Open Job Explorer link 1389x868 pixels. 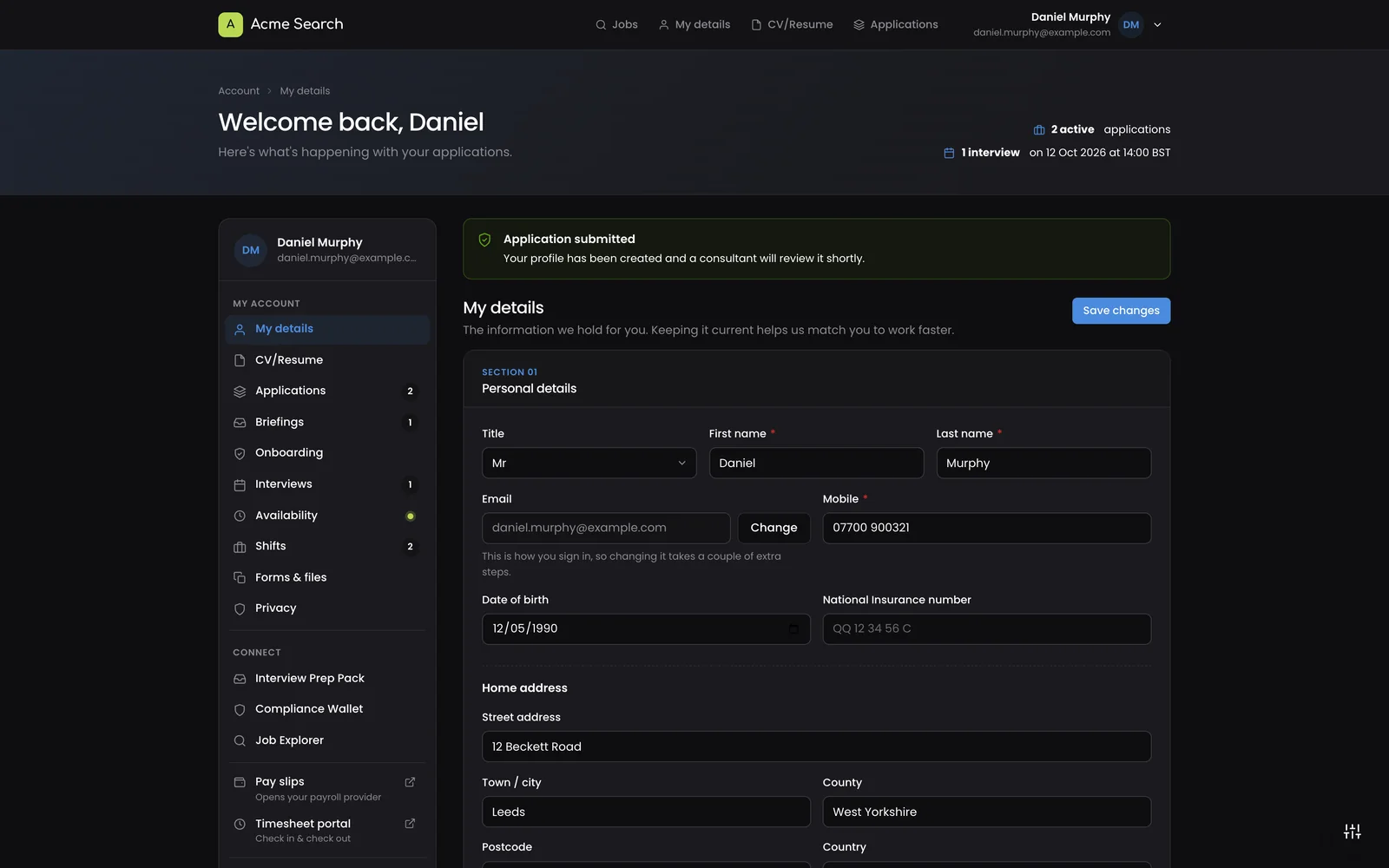(327, 740)
